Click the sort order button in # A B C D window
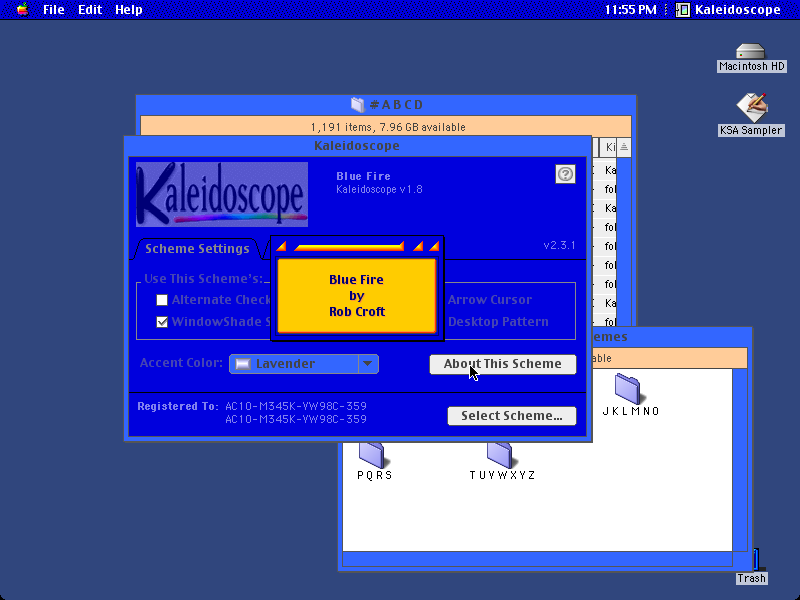Viewport: 800px width, 600px height. click(x=624, y=147)
